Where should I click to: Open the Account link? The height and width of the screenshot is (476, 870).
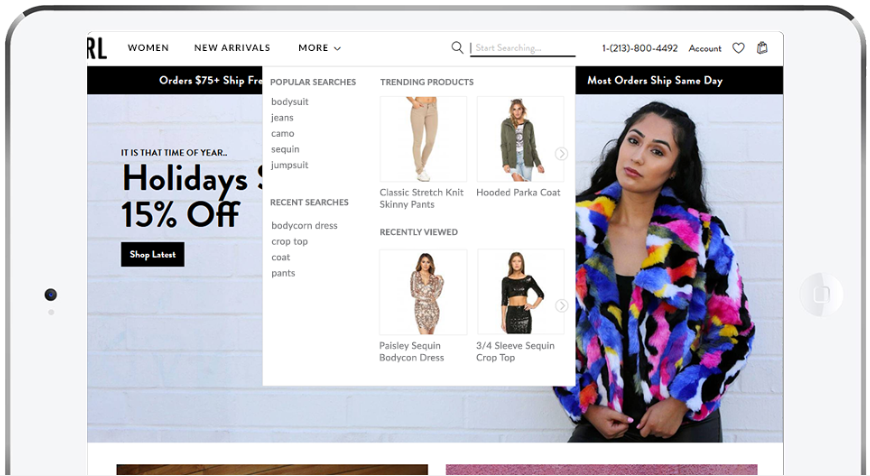(704, 48)
